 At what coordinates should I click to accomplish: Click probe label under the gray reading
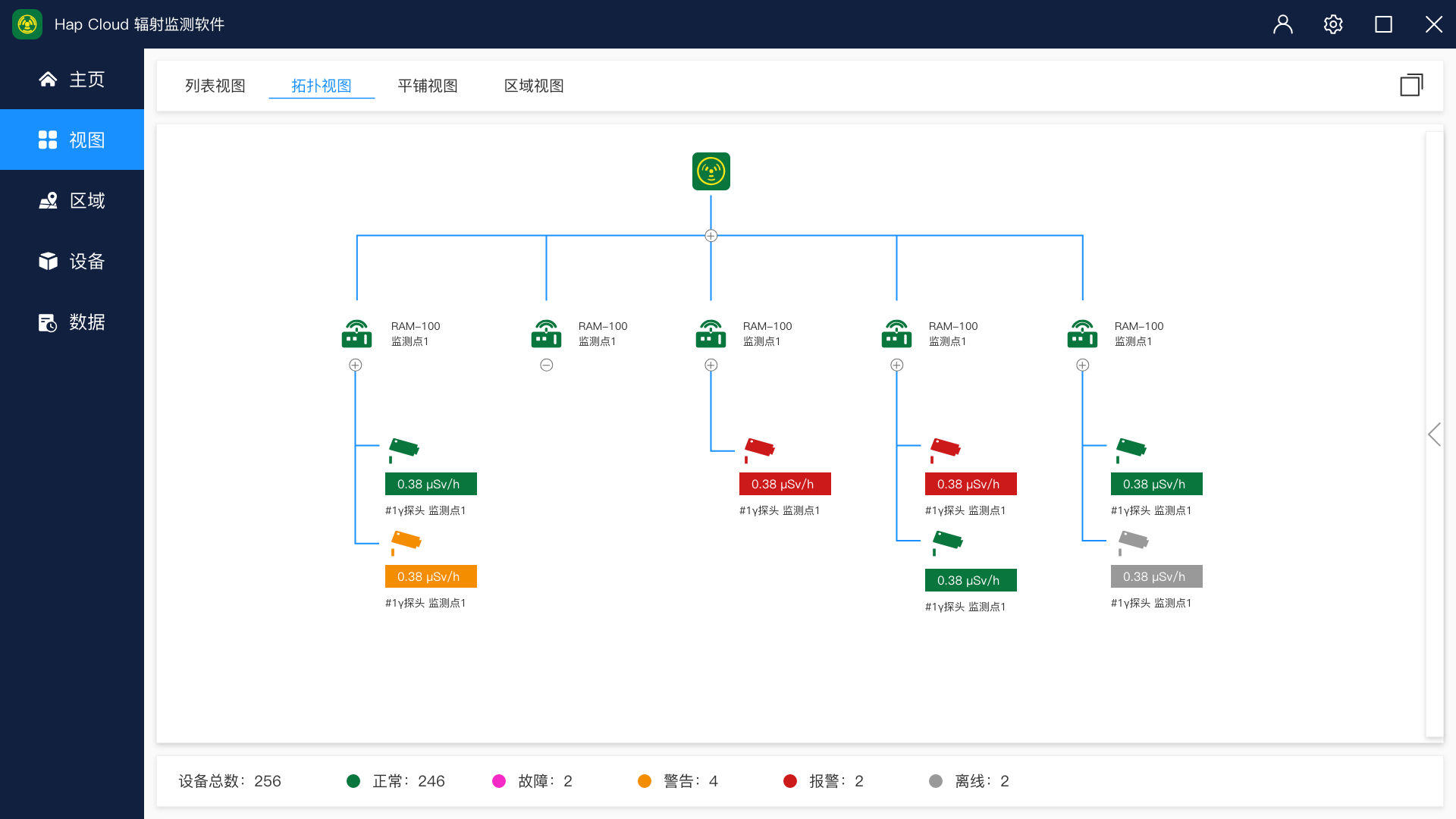[1151, 603]
